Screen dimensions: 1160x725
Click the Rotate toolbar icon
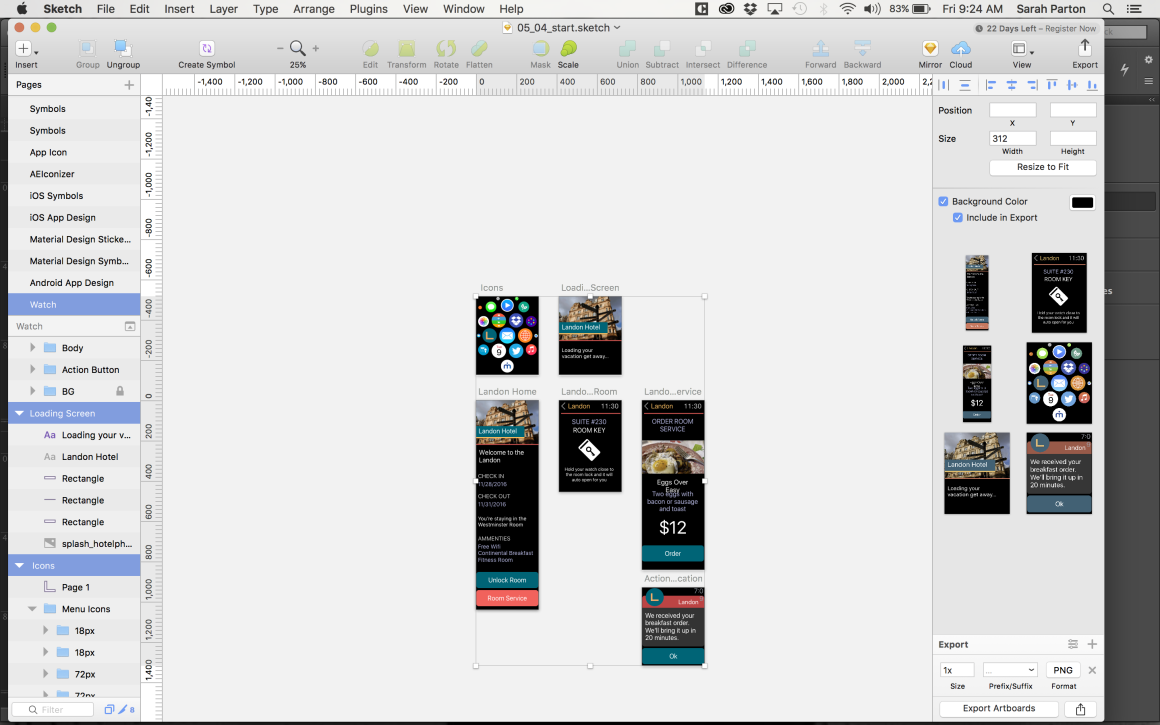445,49
